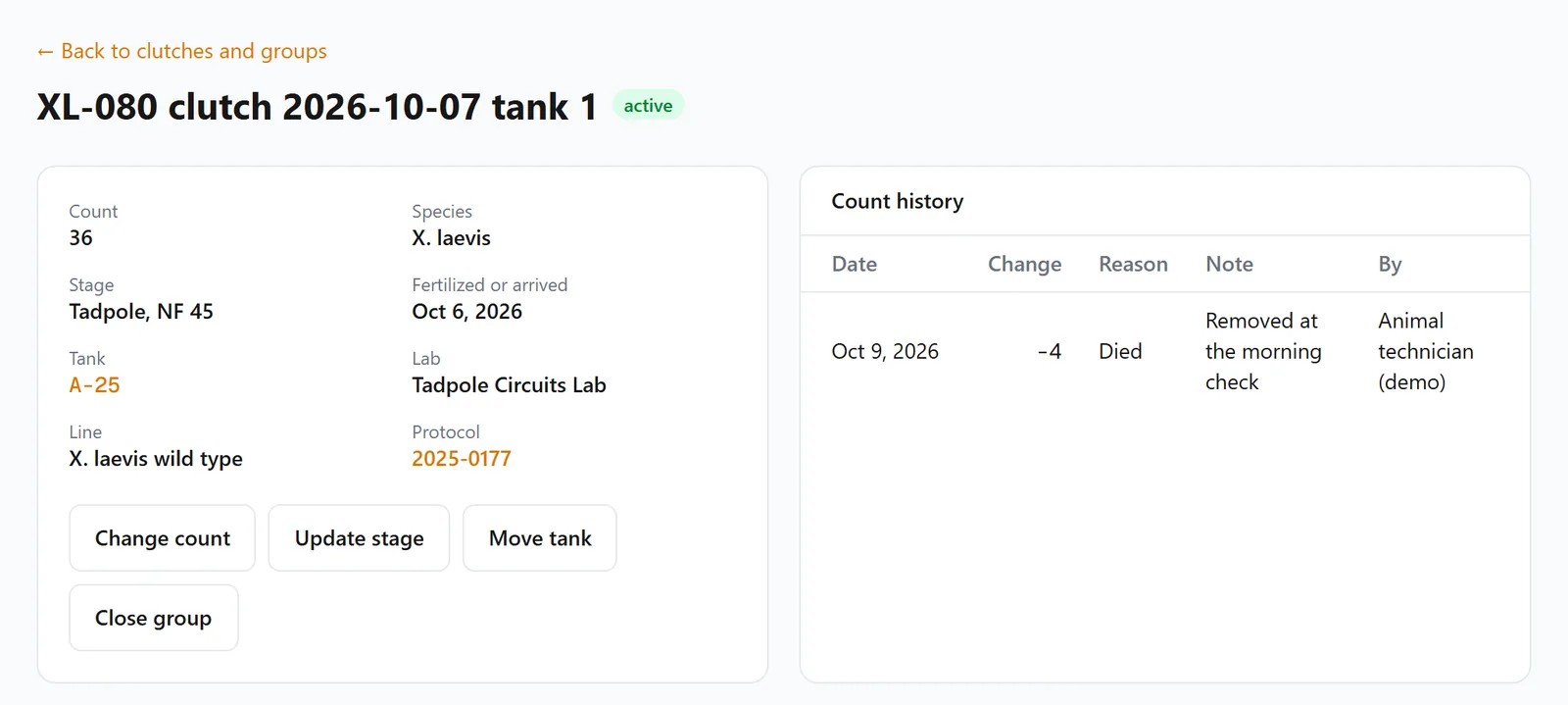Select the Move tank button
The image size is (1568, 705).
tap(540, 538)
